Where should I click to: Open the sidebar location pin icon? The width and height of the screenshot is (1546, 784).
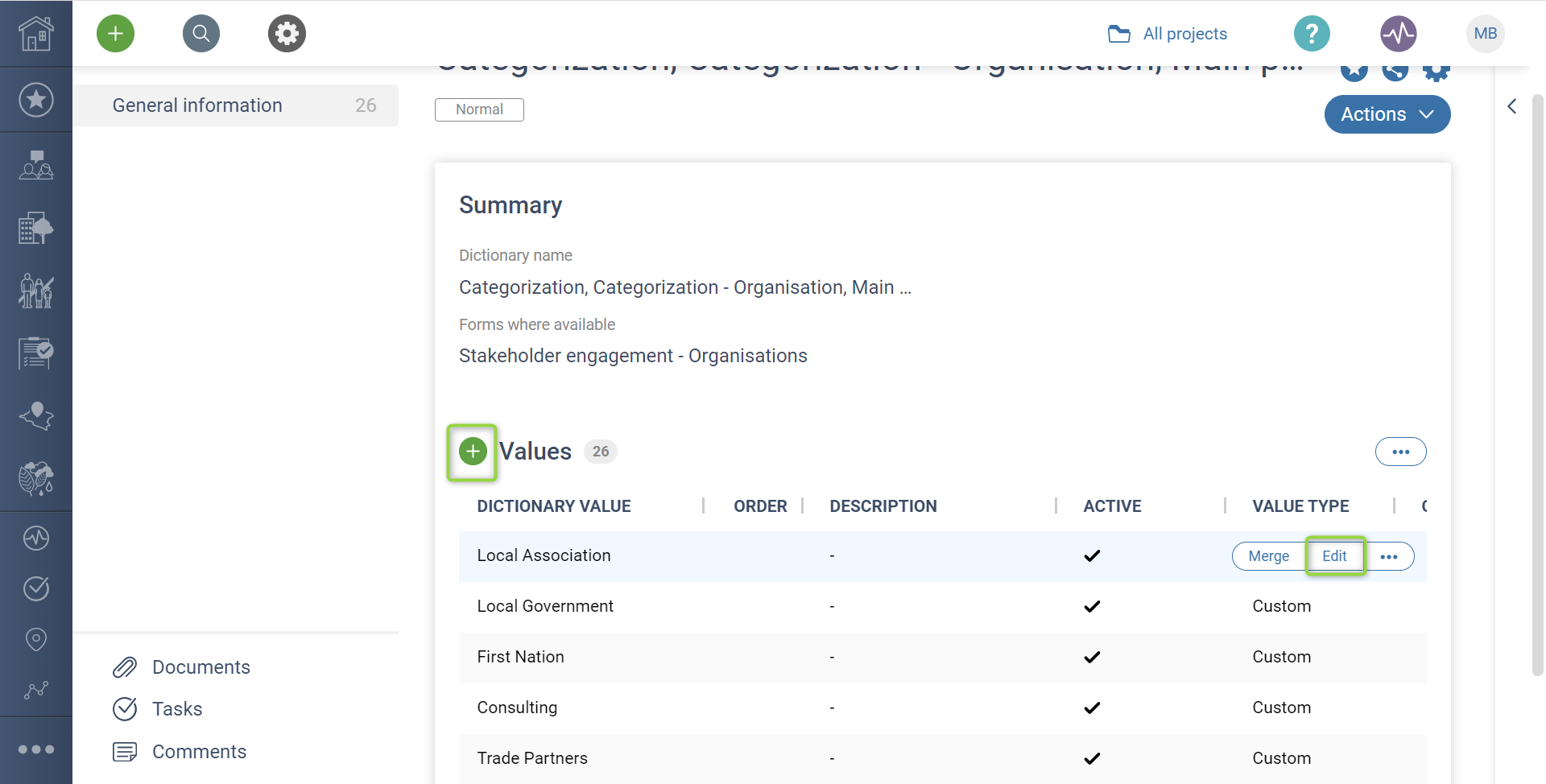(x=36, y=639)
